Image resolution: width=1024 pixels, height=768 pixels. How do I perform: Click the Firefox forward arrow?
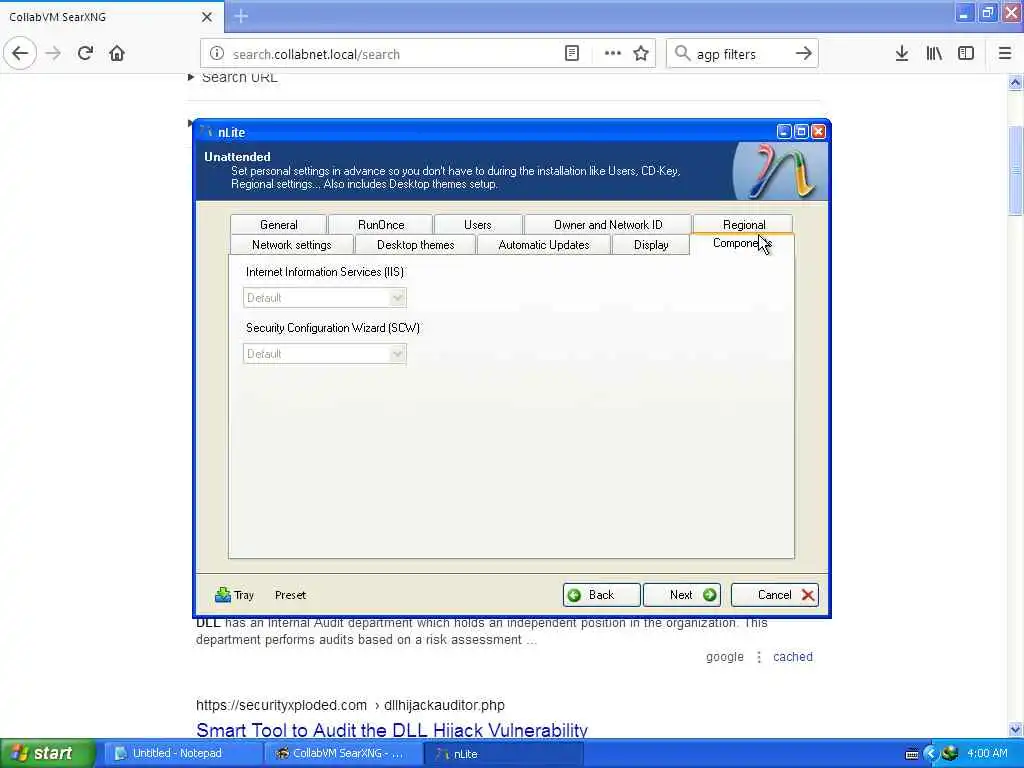point(54,54)
